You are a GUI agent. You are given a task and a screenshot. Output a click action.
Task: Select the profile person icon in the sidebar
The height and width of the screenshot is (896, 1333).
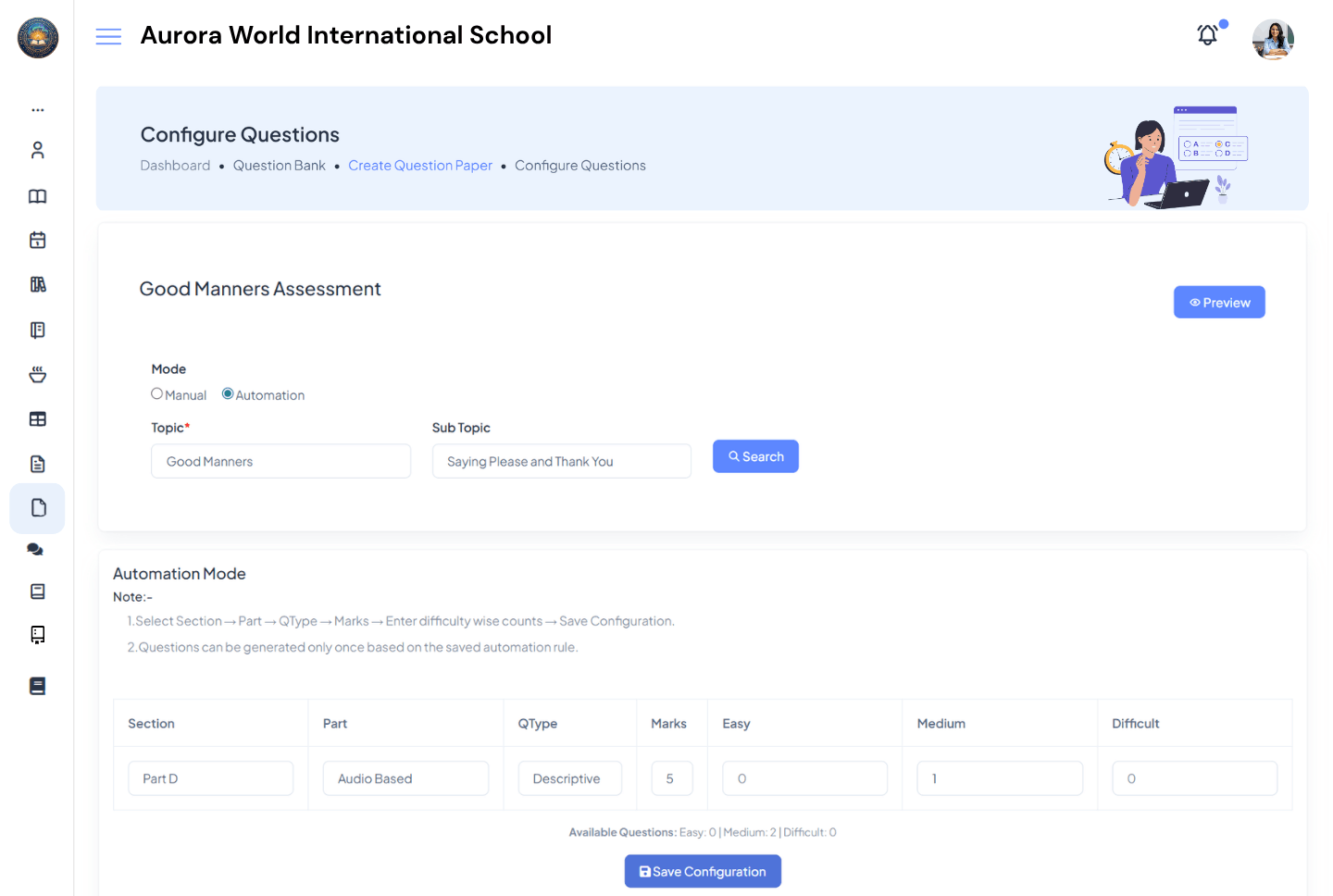(37, 149)
